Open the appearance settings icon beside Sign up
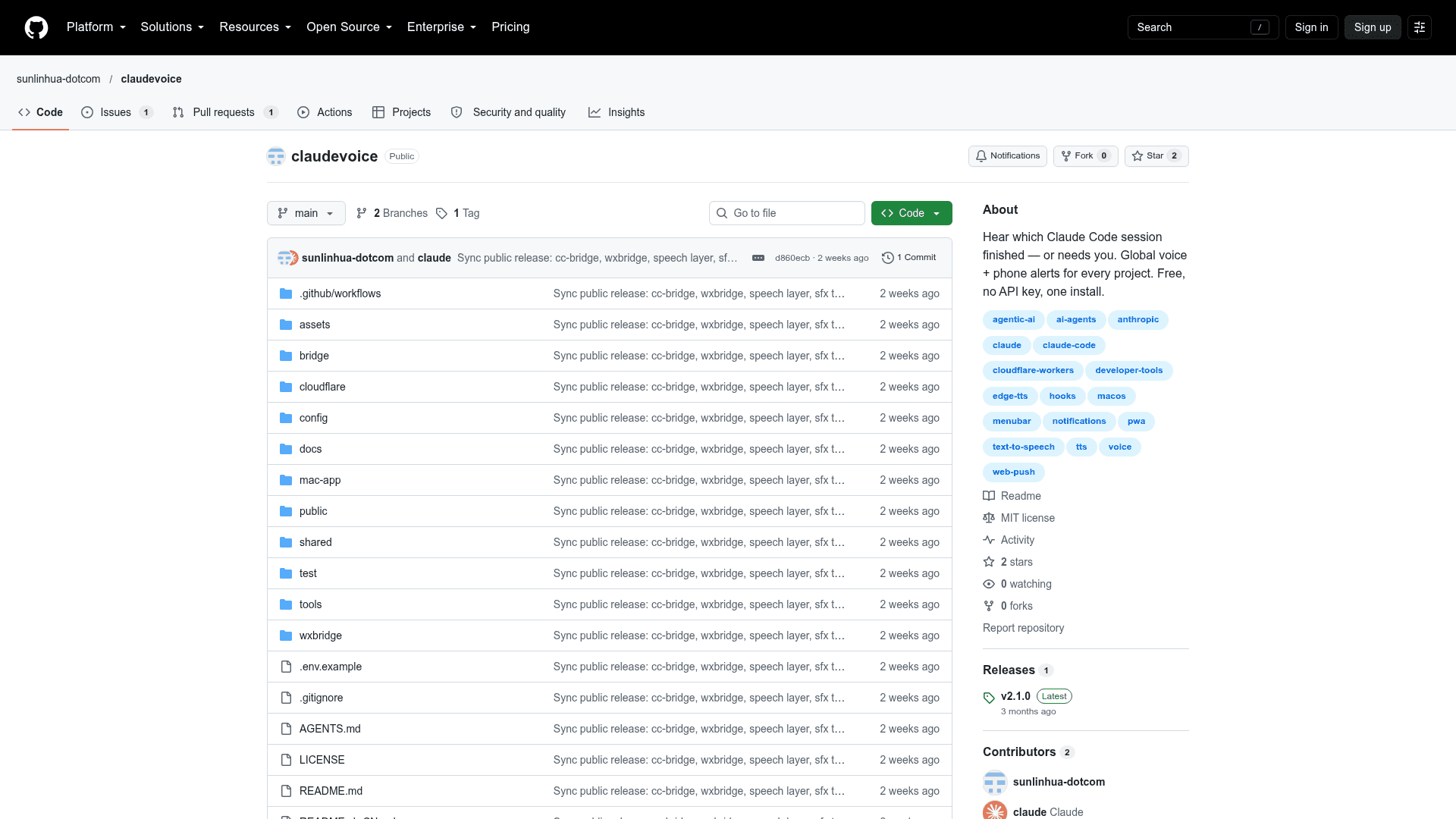The height and width of the screenshot is (819, 1456). [x=1420, y=27]
